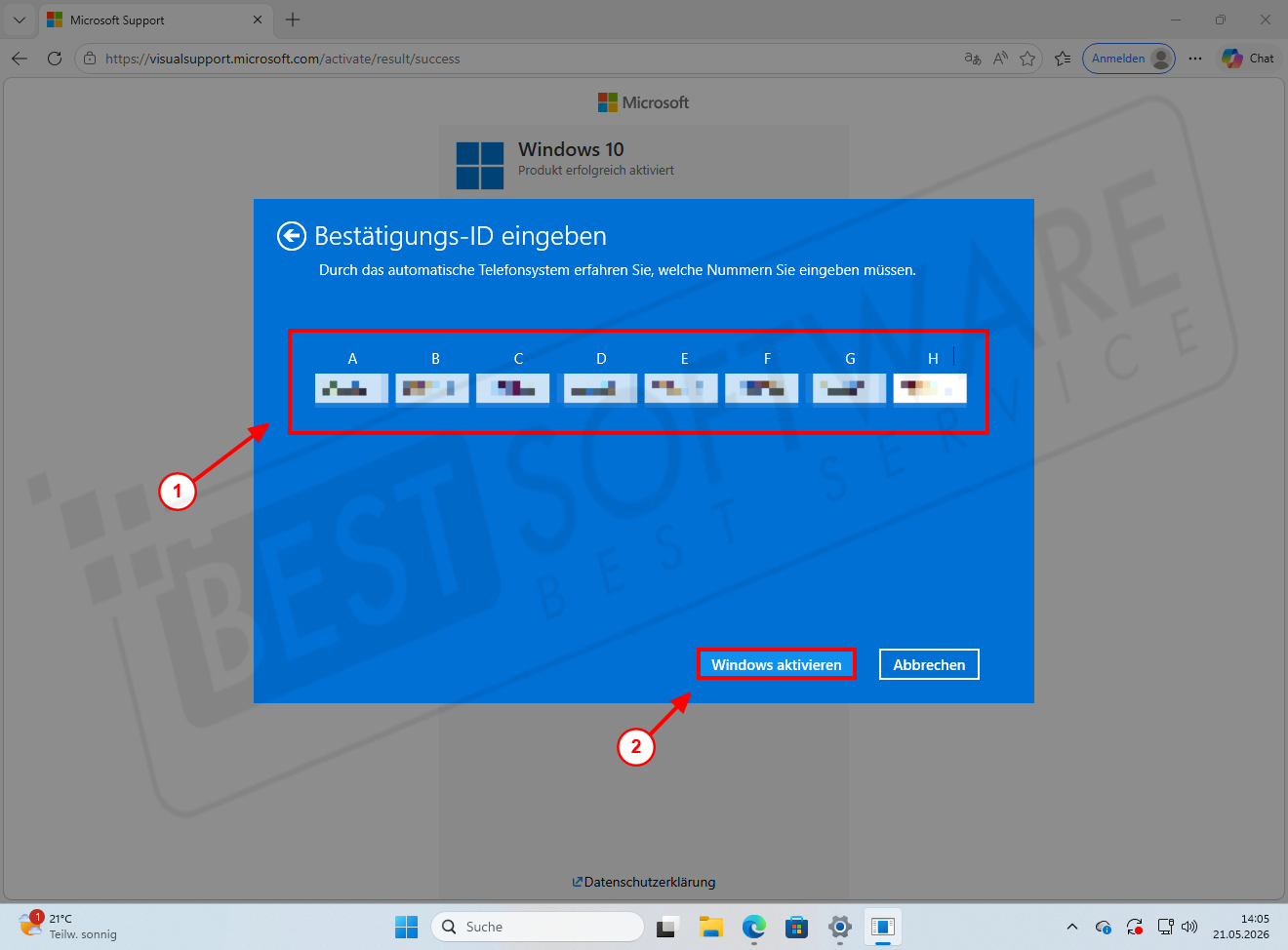Go back with the dialog's circled arrow

[292, 236]
